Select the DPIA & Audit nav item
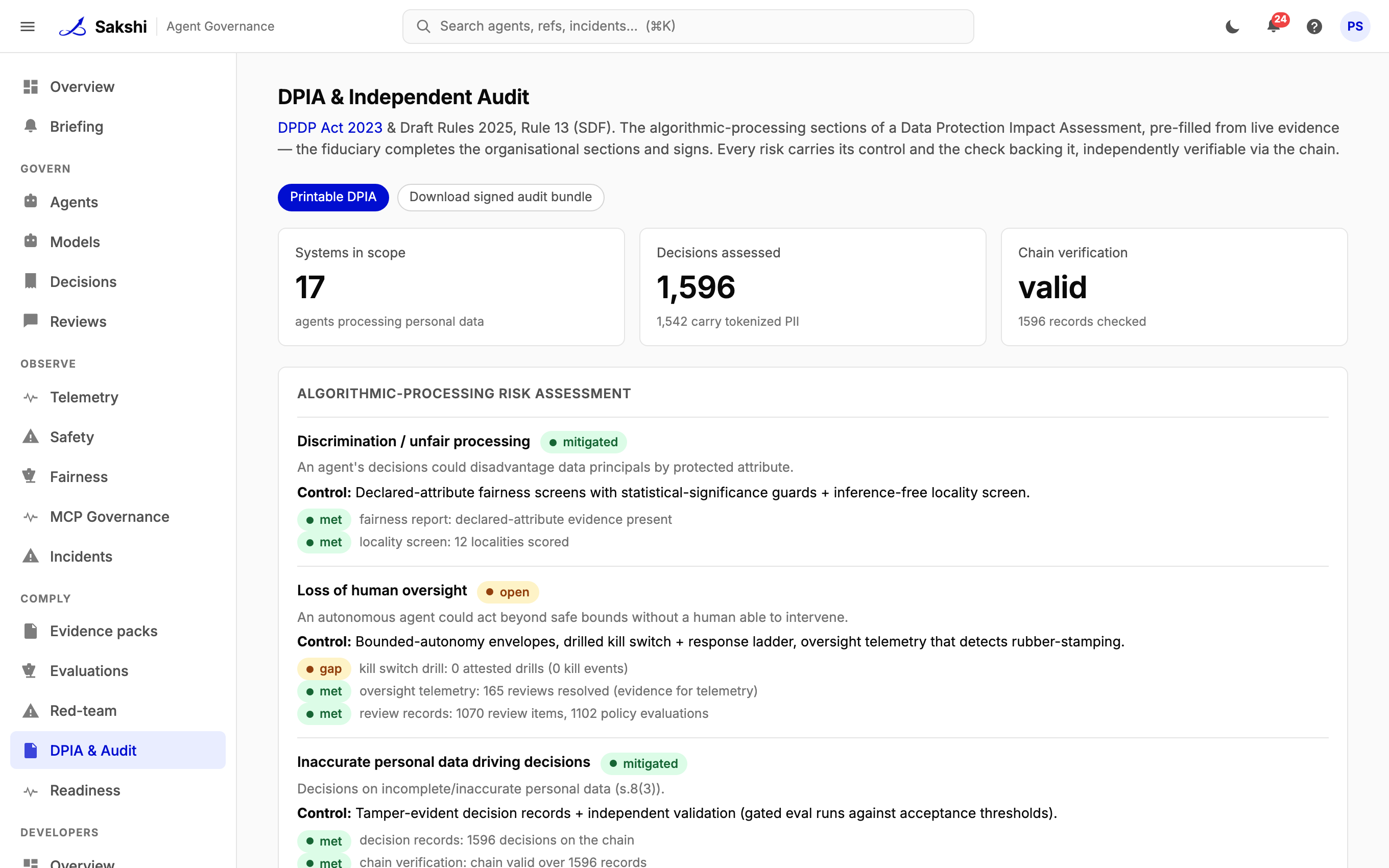The width and height of the screenshot is (1389, 868). tap(117, 751)
